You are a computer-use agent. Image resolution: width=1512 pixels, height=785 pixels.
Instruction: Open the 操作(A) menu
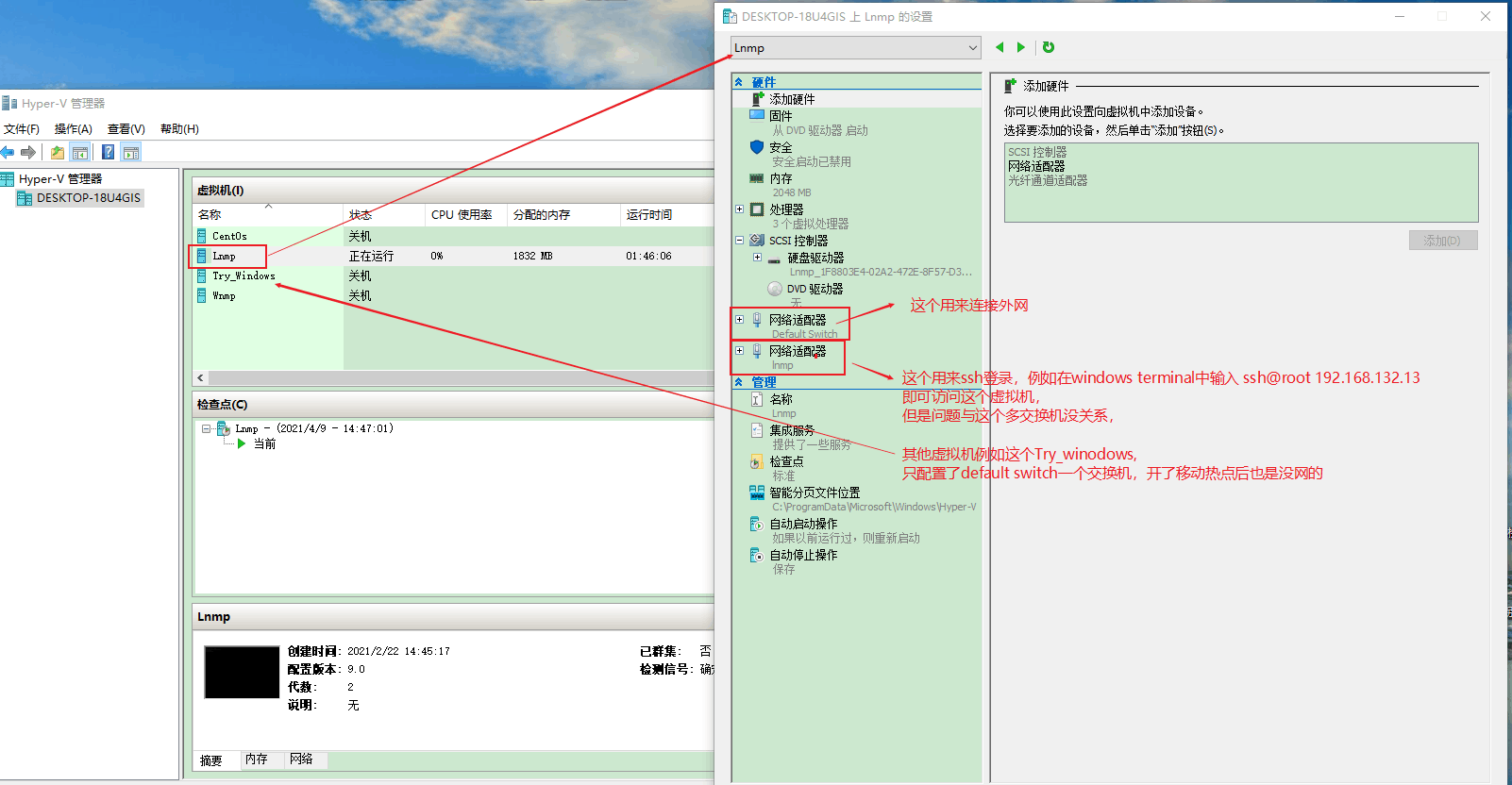click(x=73, y=129)
